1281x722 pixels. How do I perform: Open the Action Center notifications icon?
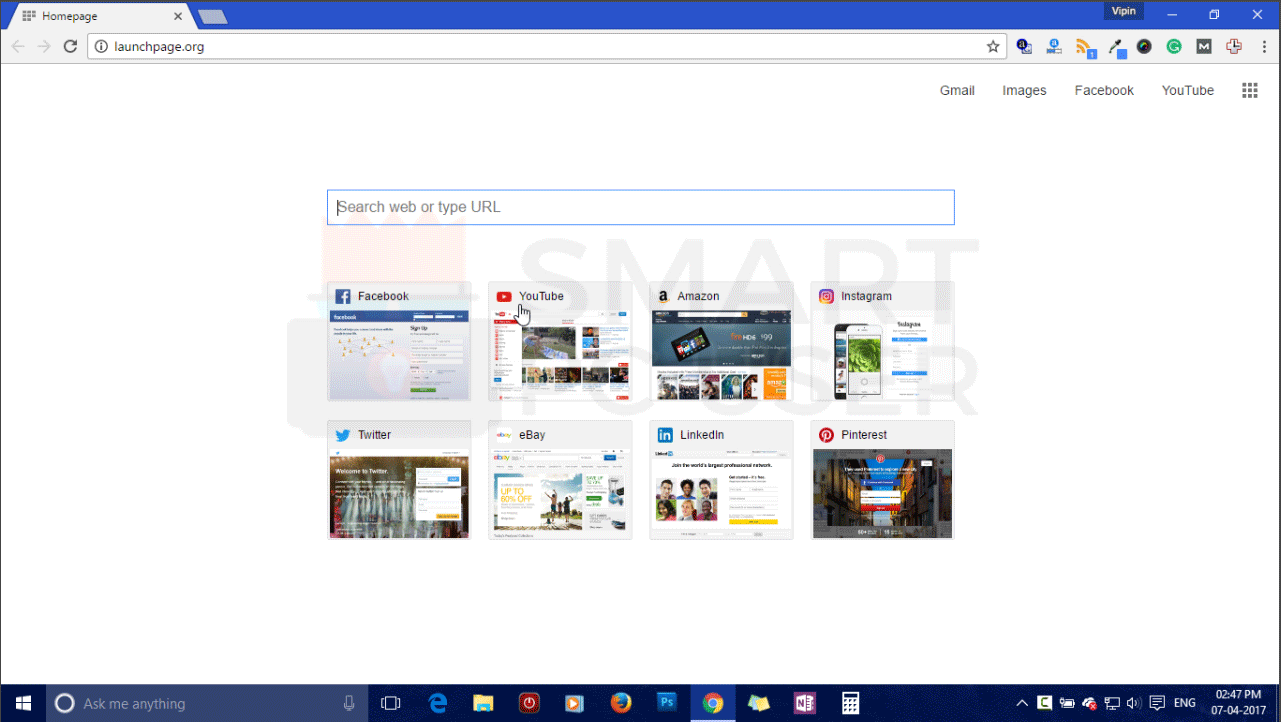tap(1157, 703)
